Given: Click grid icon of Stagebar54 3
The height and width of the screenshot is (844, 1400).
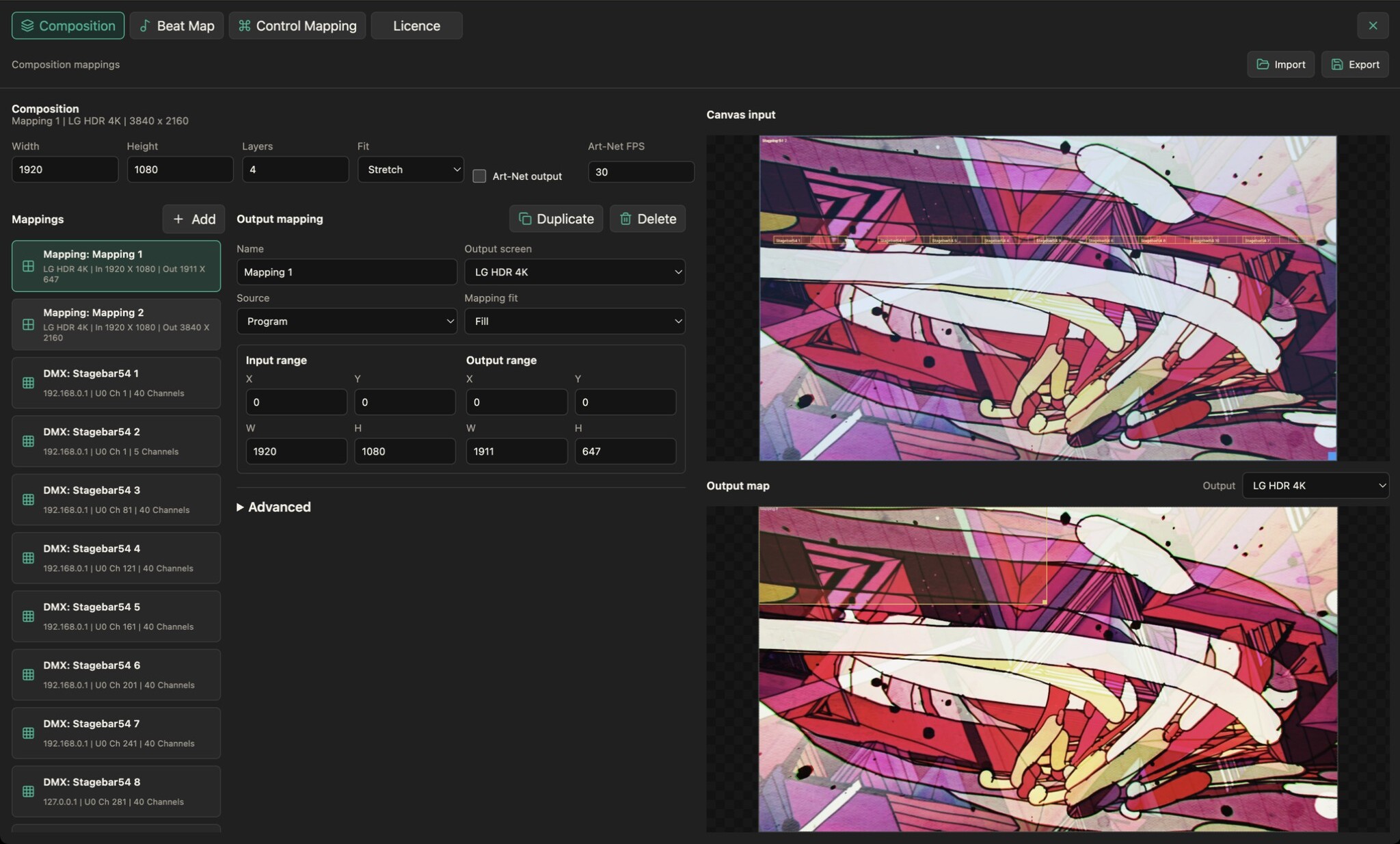Looking at the screenshot, I should click(28, 499).
